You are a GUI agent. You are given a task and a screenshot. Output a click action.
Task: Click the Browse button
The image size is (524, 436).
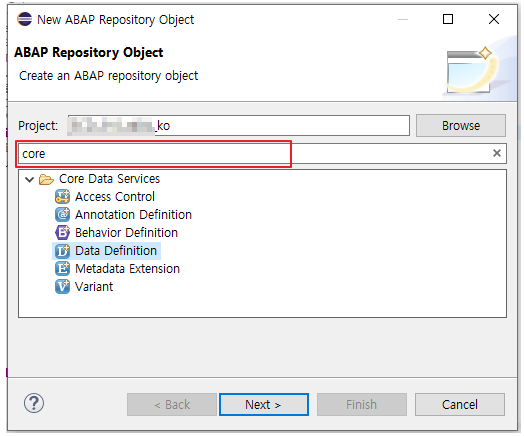[461, 126]
